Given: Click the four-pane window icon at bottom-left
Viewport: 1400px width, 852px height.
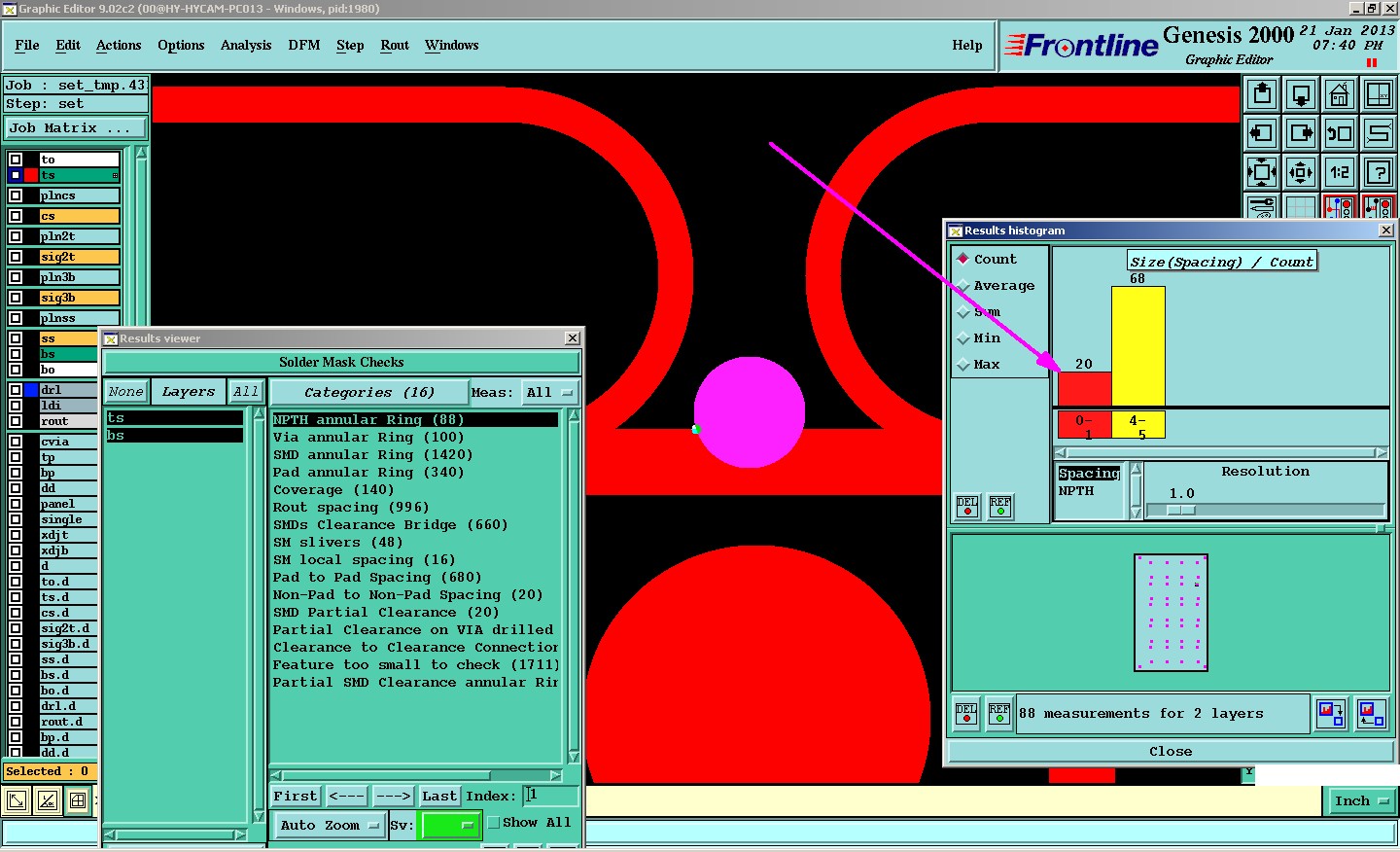Looking at the screenshot, I should [79, 801].
